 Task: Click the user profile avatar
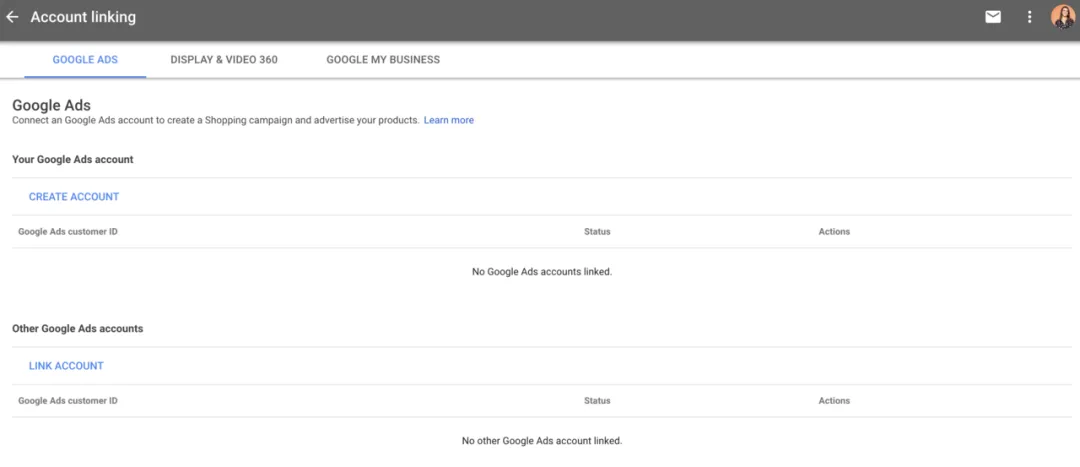[x=1063, y=17]
